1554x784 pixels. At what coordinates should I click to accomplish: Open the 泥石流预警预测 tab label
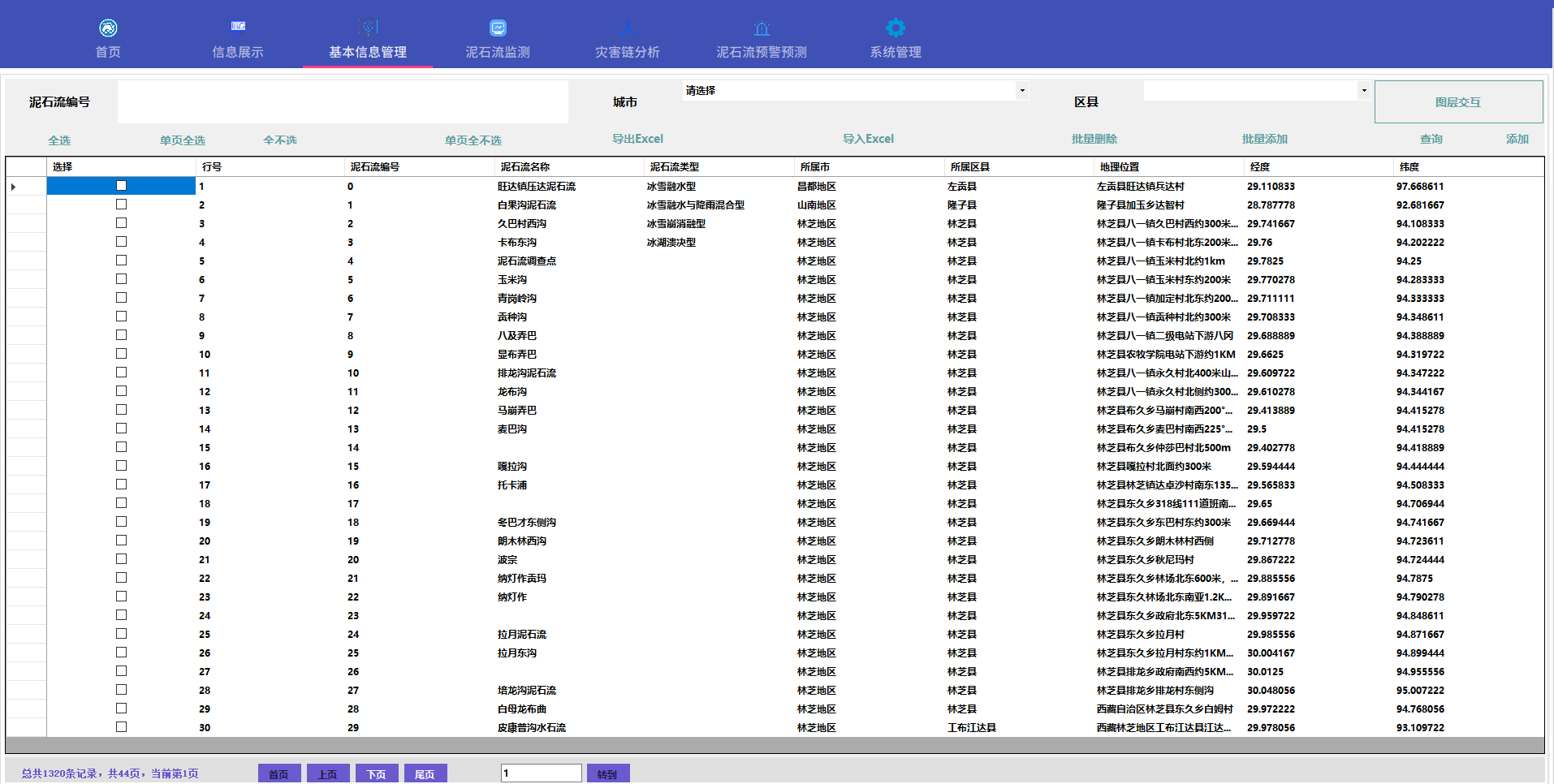tap(762, 52)
